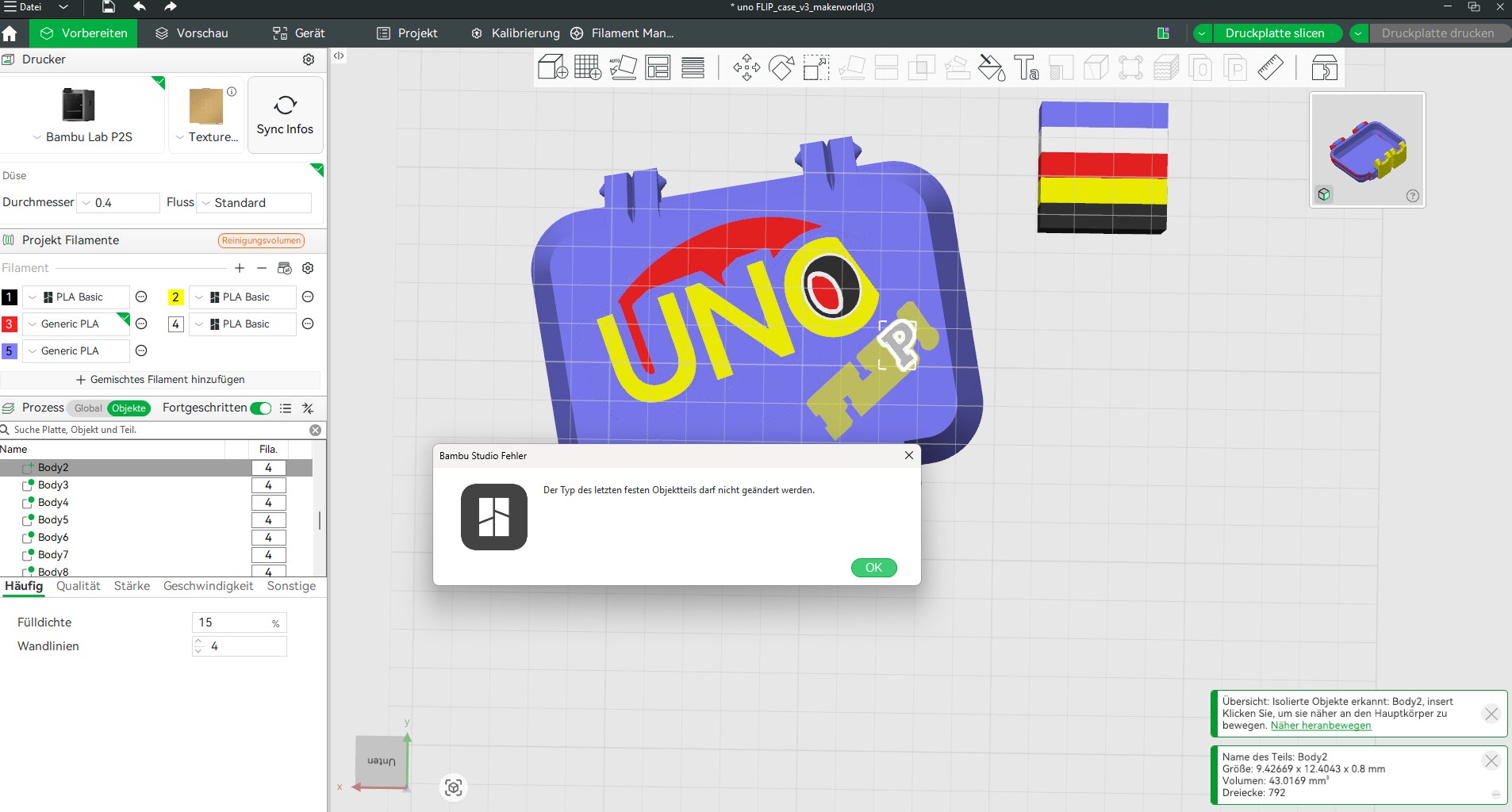
Task: Click the Add cube primitive toolbar icon
Action: point(552,67)
